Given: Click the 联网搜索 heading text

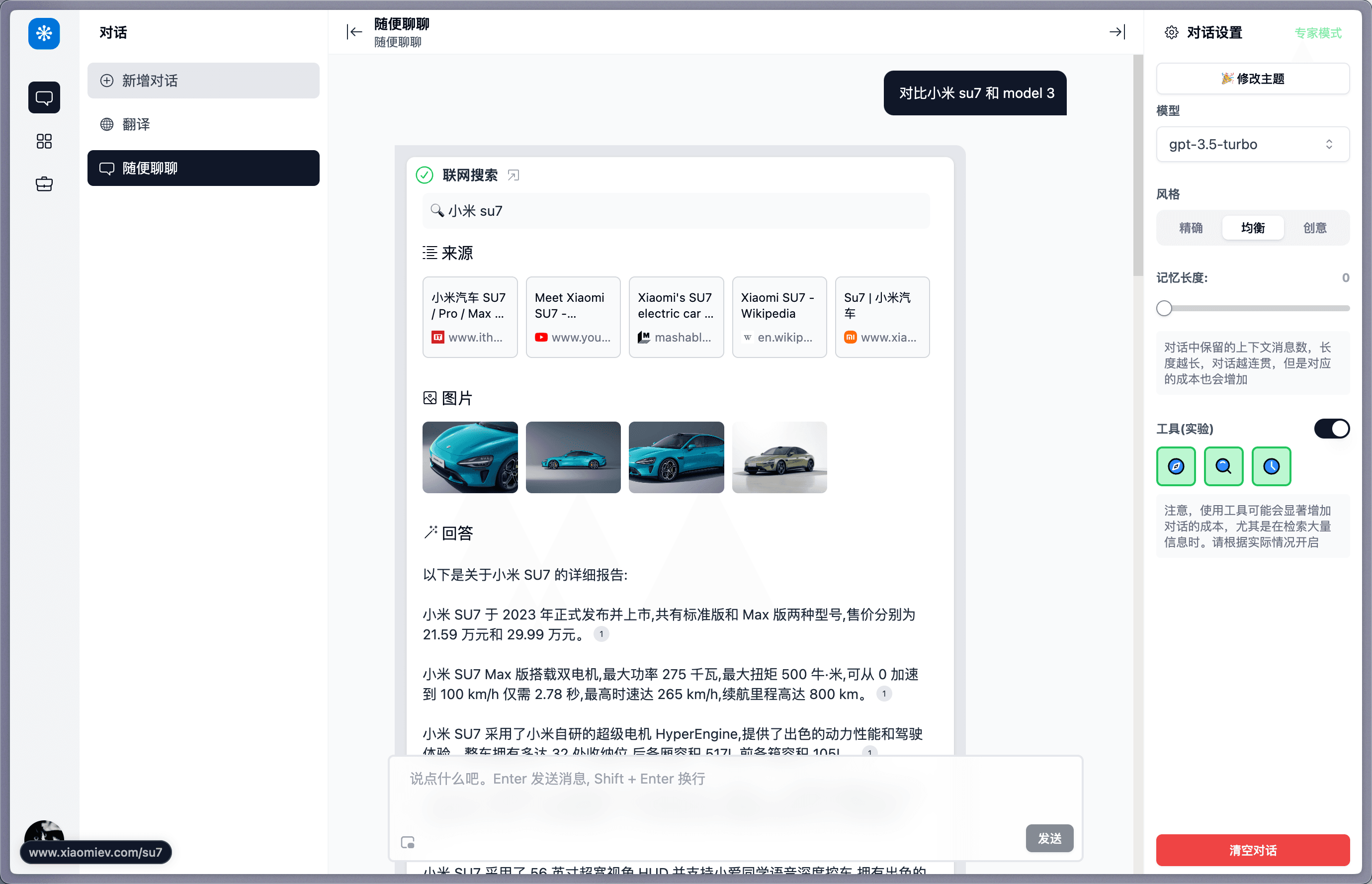Looking at the screenshot, I should click(x=470, y=175).
